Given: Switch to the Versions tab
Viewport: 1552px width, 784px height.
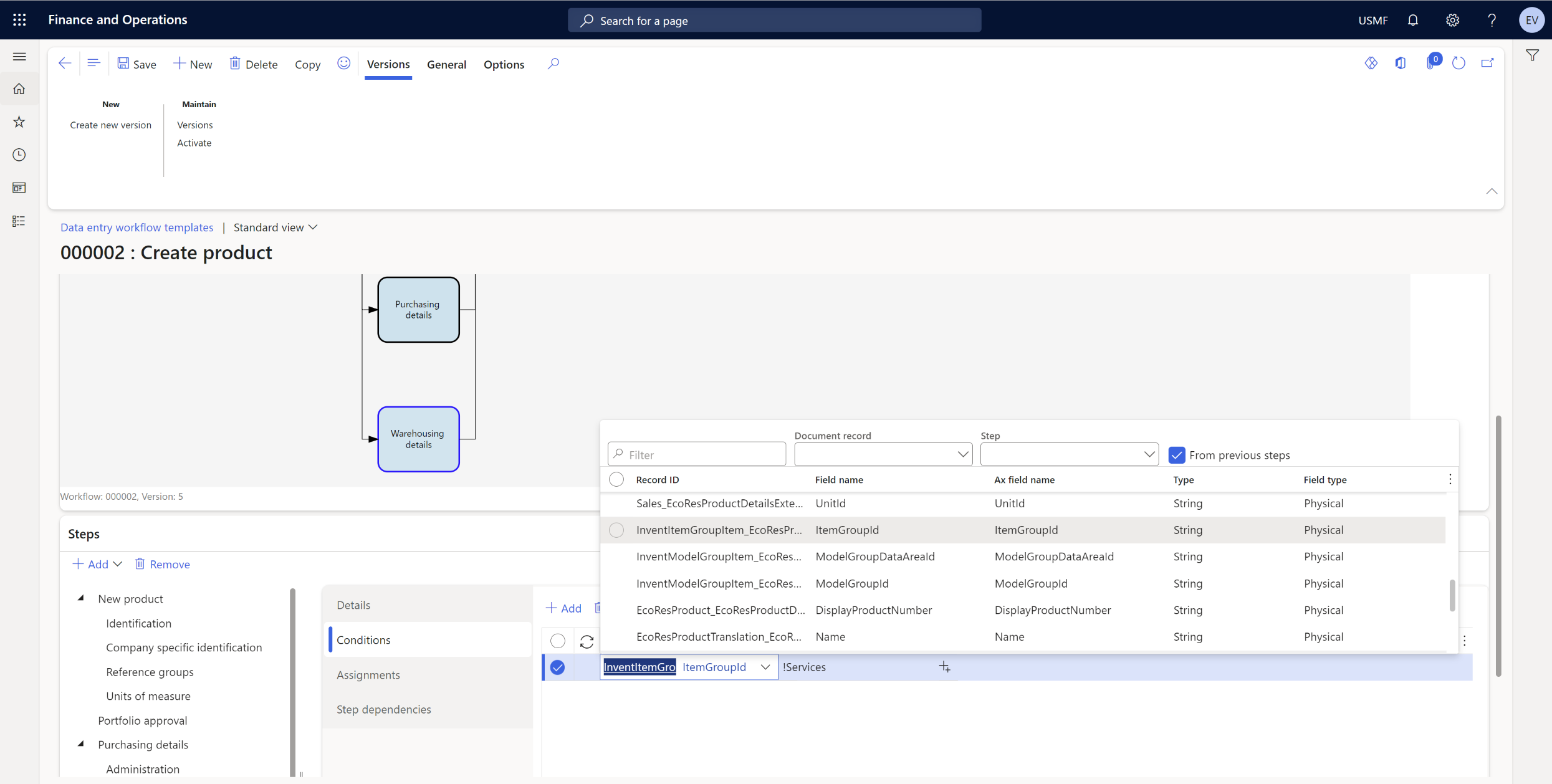Looking at the screenshot, I should 388,64.
